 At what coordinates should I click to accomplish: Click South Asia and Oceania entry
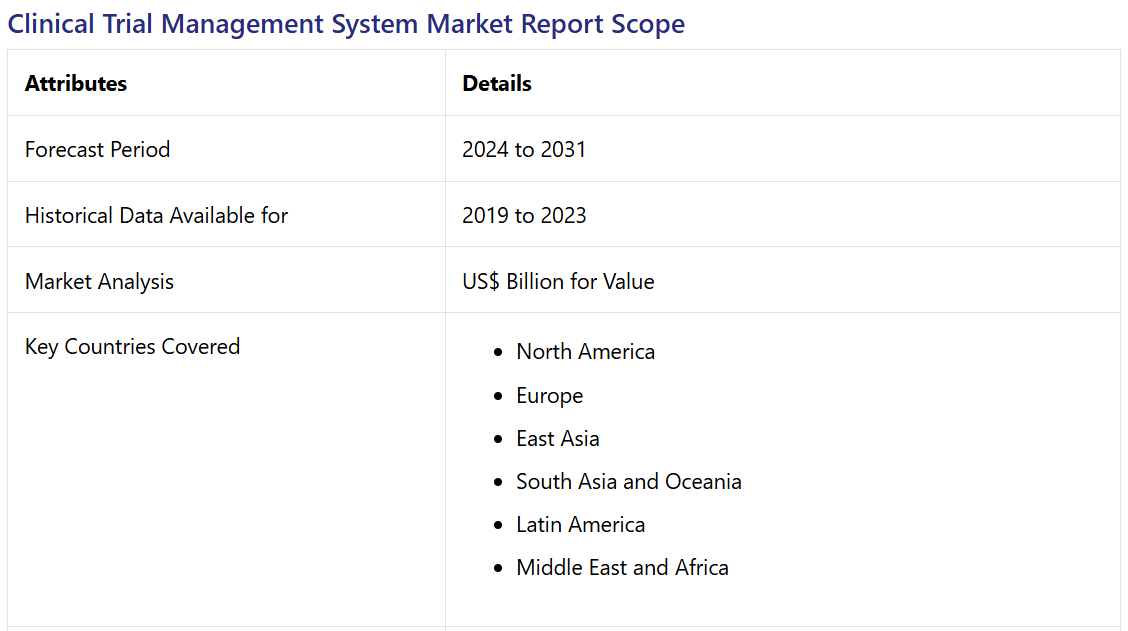(628, 482)
